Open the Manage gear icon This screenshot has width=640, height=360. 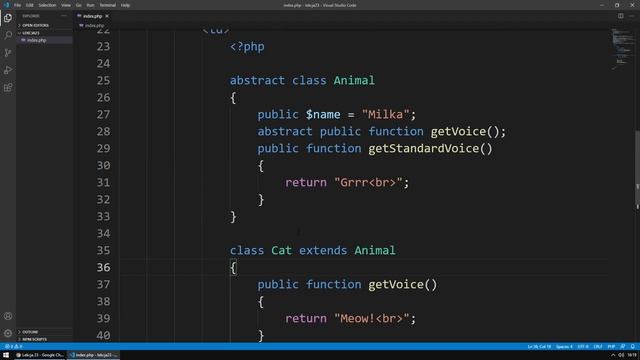tap(8, 333)
